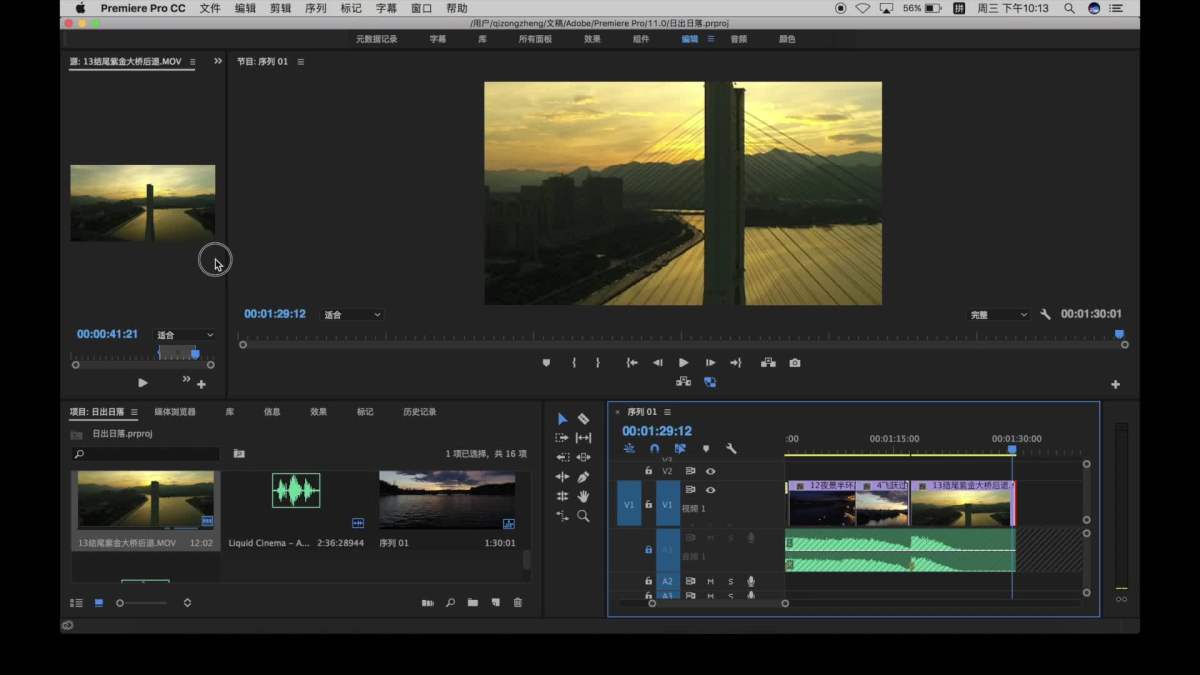
Task: Select the Razor tool in tools panel
Action: (583, 419)
